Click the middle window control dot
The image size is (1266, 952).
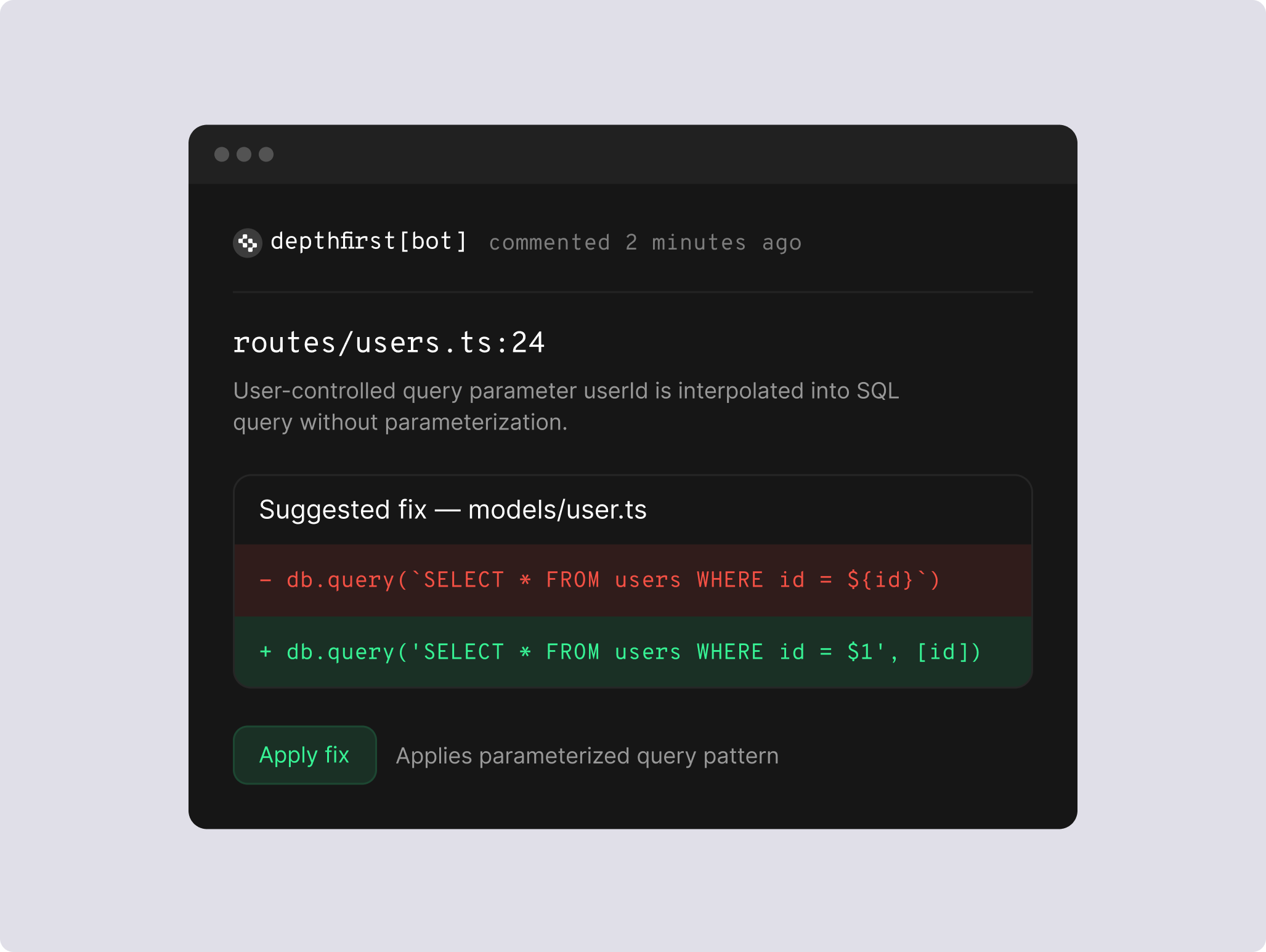(x=244, y=155)
